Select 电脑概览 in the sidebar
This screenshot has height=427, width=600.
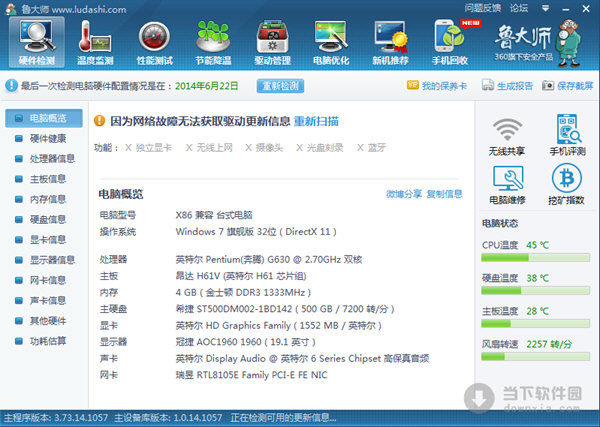tap(44, 118)
